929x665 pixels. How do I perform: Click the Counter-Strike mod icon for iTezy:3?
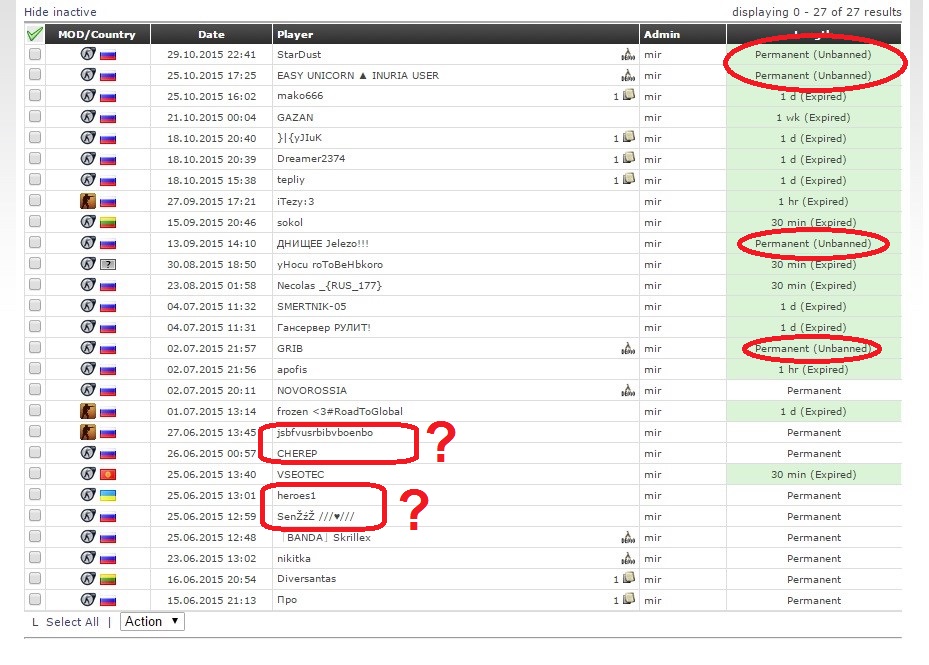(88, 201)
